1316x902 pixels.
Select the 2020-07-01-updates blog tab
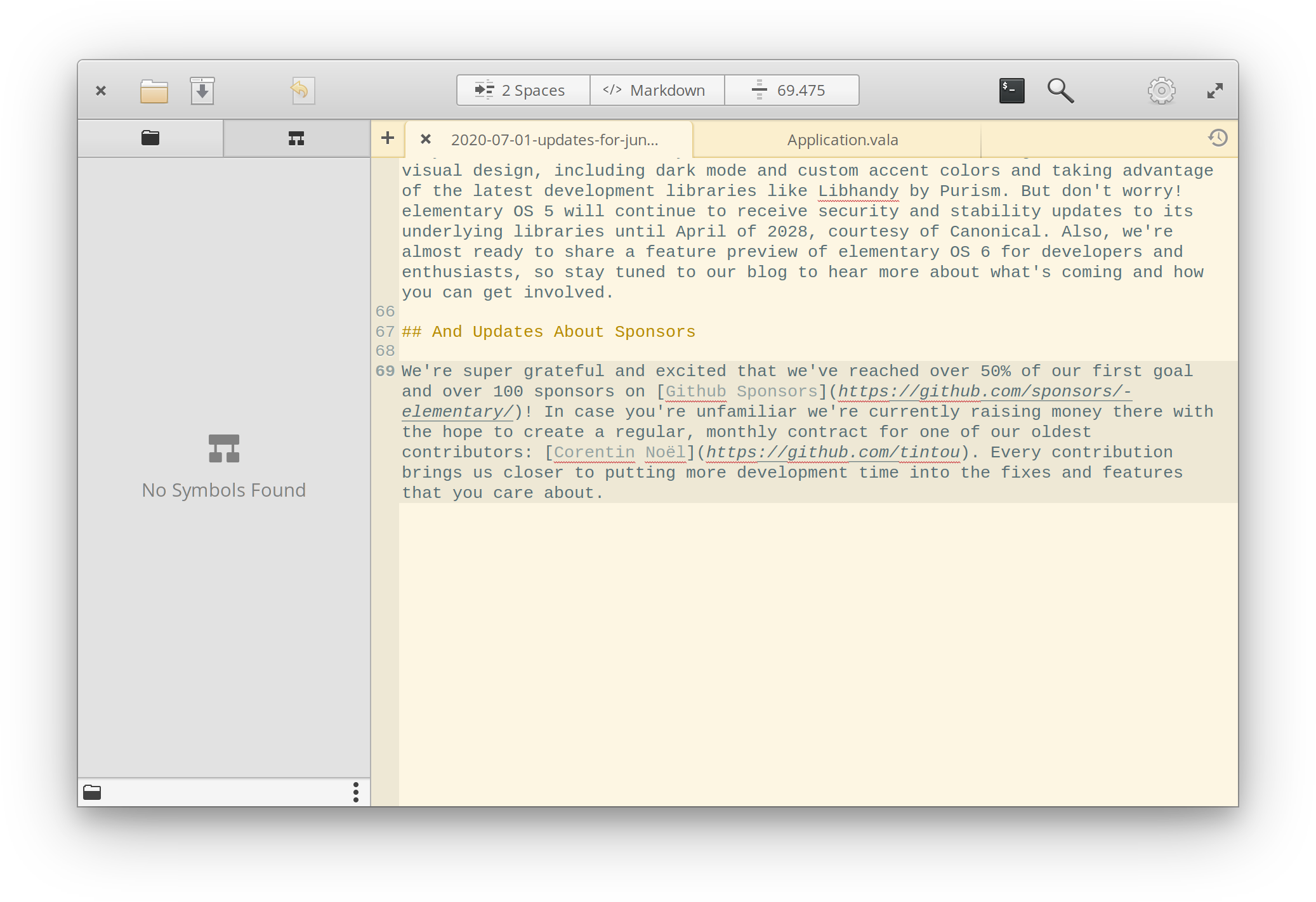(x=554, y=139)
